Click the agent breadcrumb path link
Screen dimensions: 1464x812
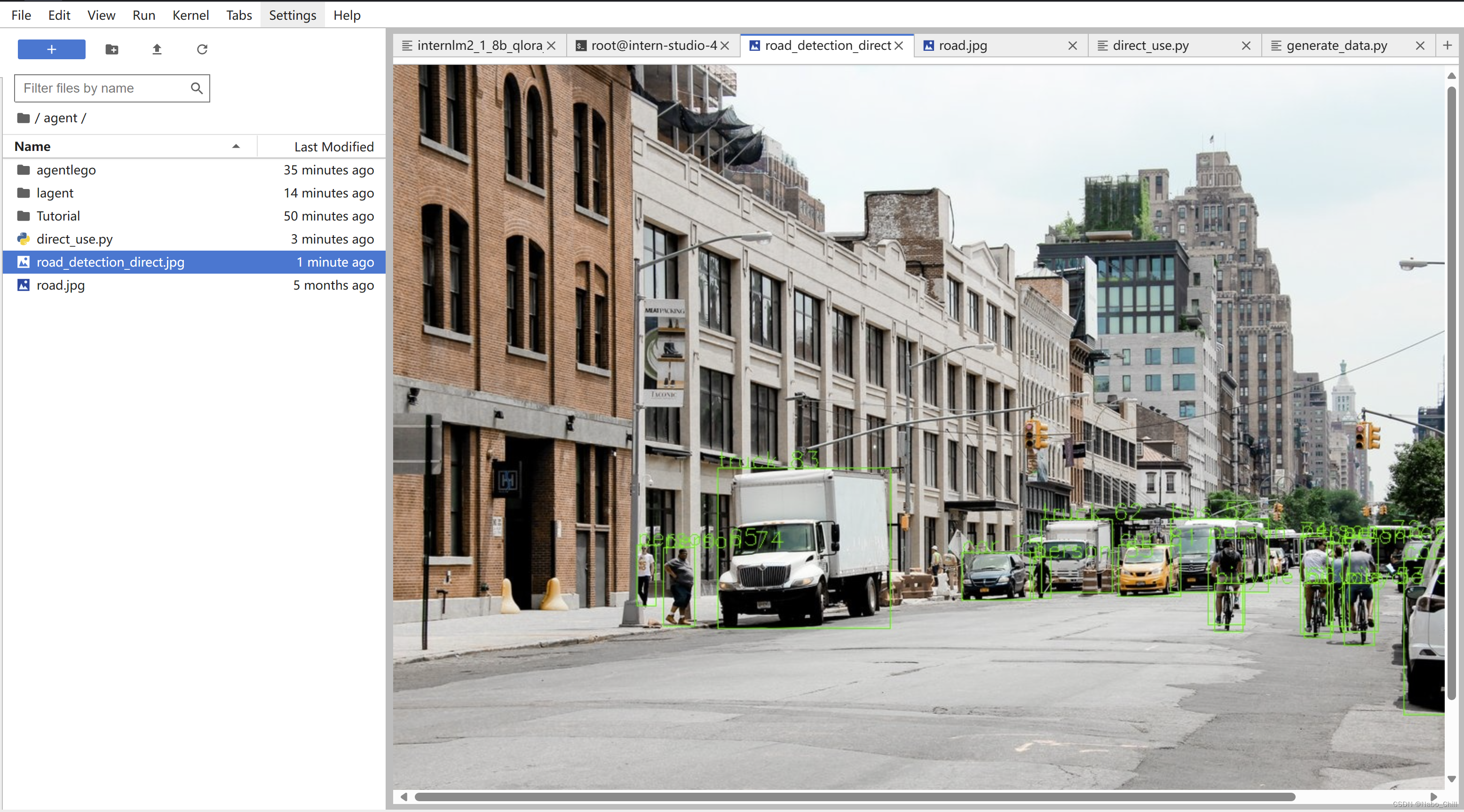tap(60, 118)
